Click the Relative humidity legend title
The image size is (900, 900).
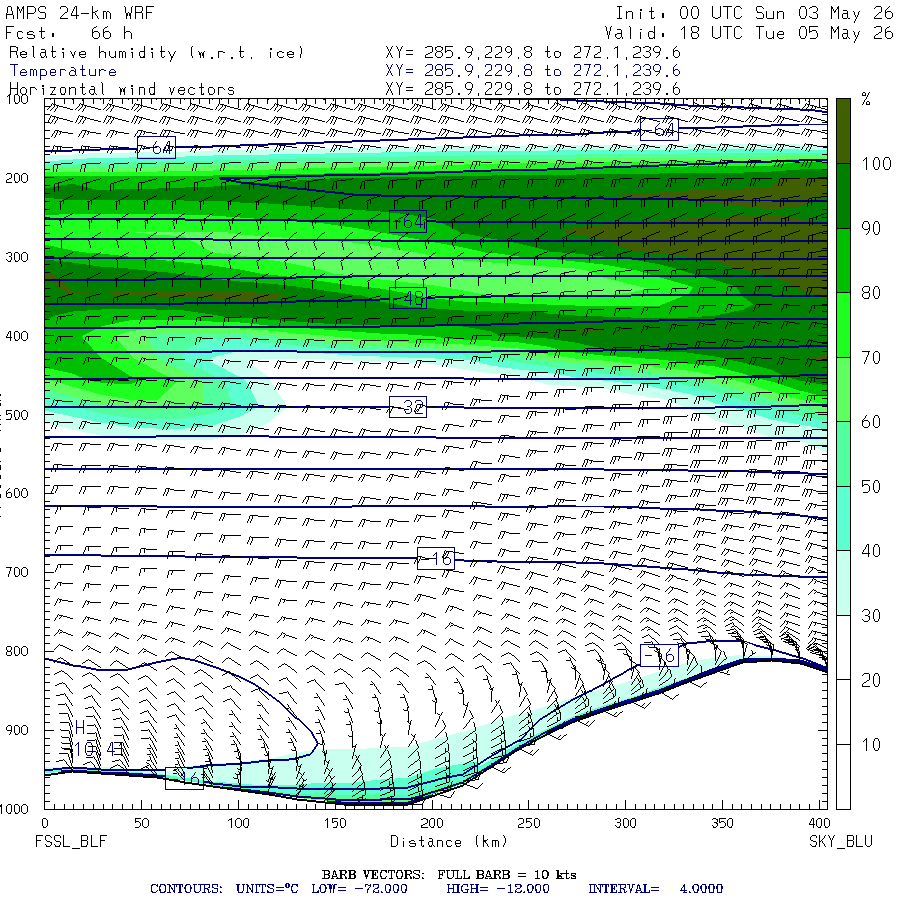(x=156, y=53)
